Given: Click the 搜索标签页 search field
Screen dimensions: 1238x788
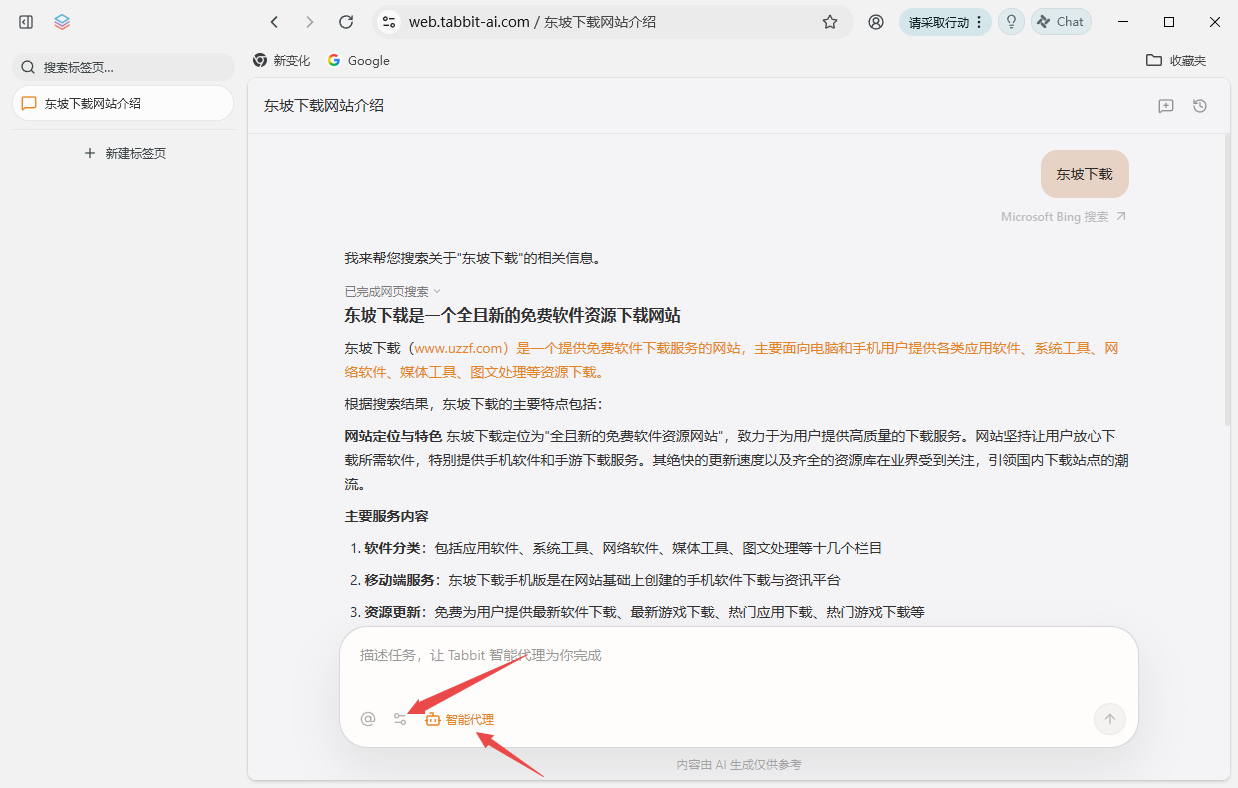Looking at the screenshot, I should (123, 67).
